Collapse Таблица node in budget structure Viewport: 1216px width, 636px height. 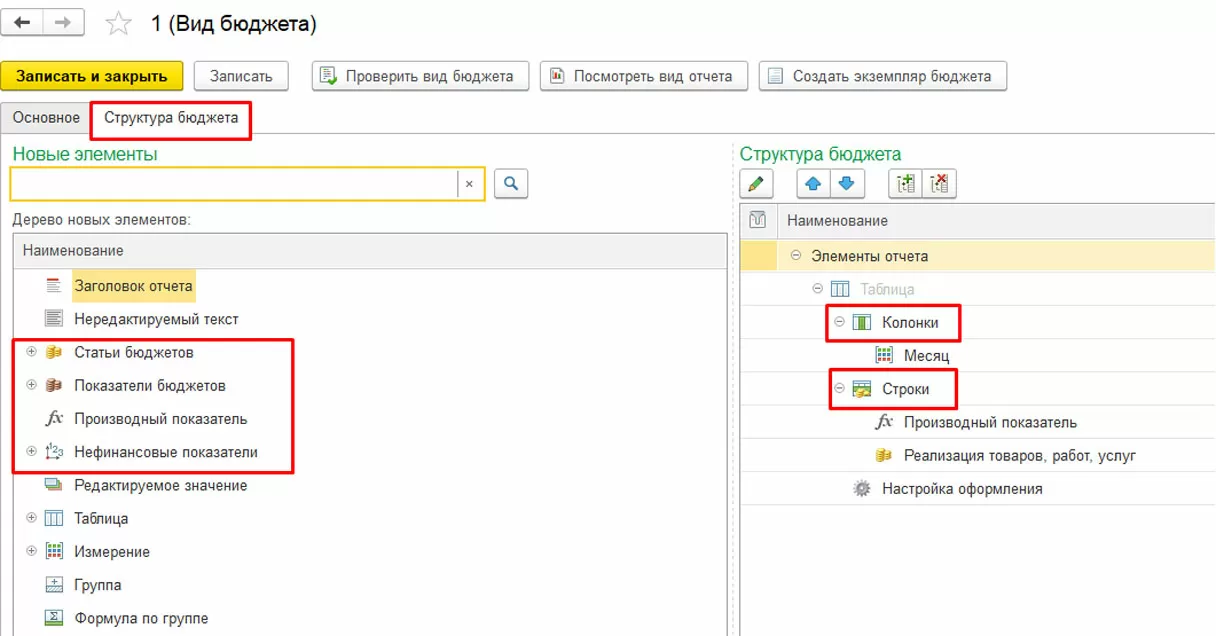click(818, 289)
